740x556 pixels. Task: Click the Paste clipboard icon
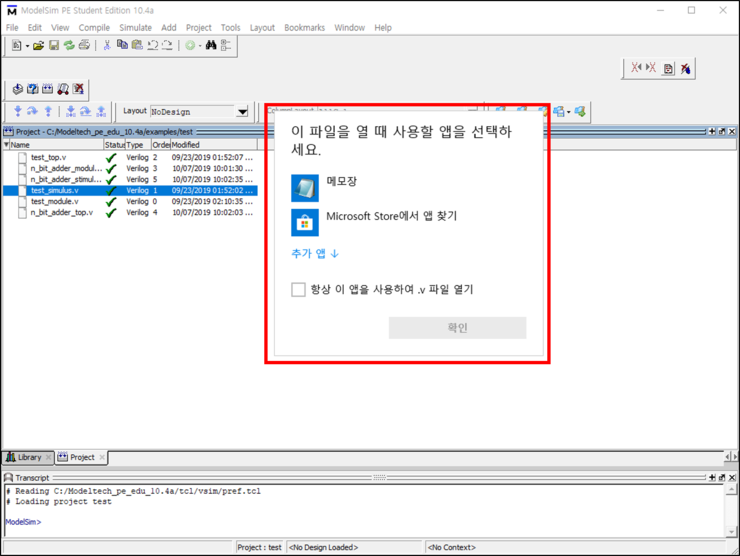tap(137, 45)
